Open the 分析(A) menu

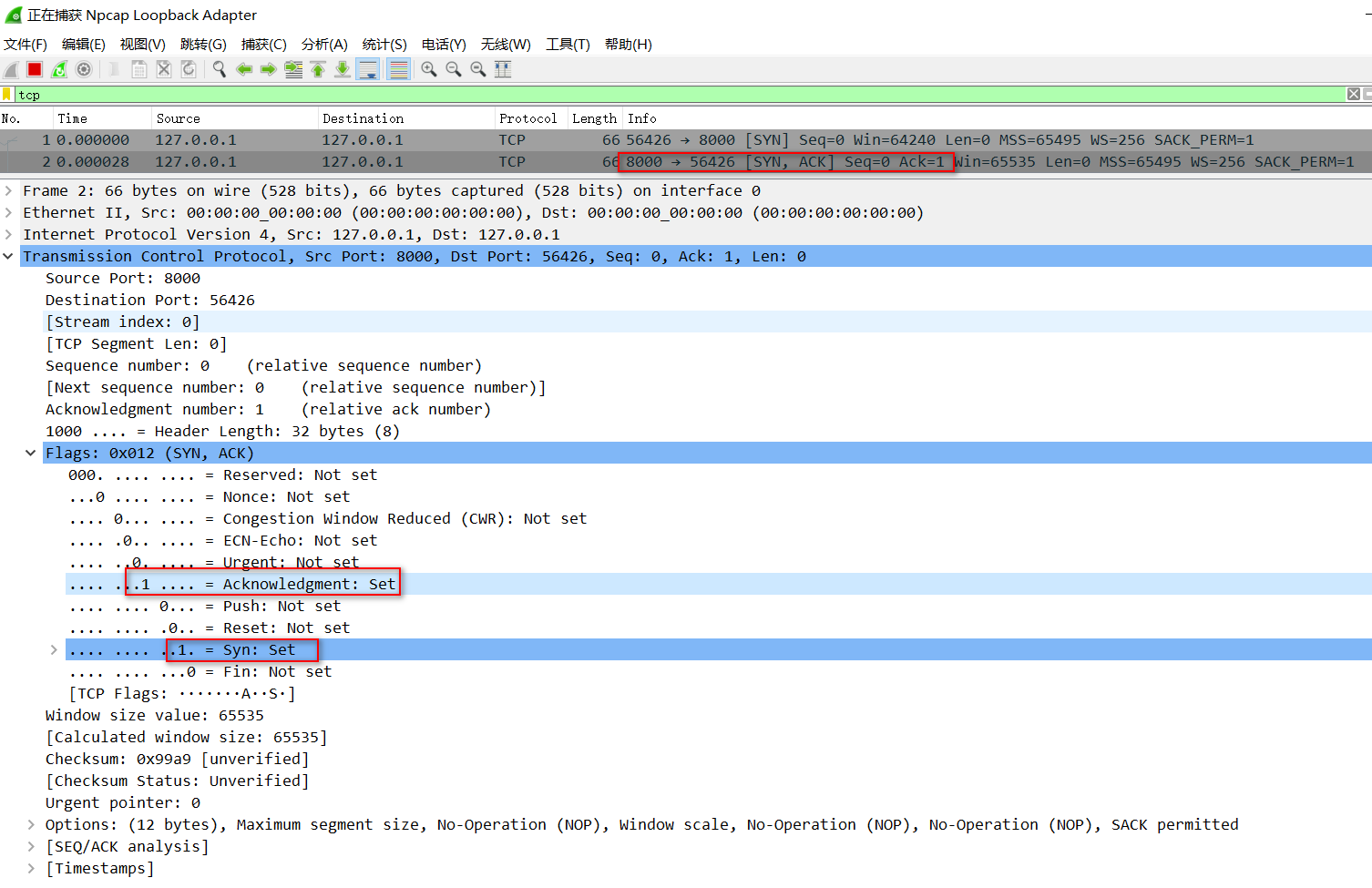pyautogui.click(x=324, y=44)
